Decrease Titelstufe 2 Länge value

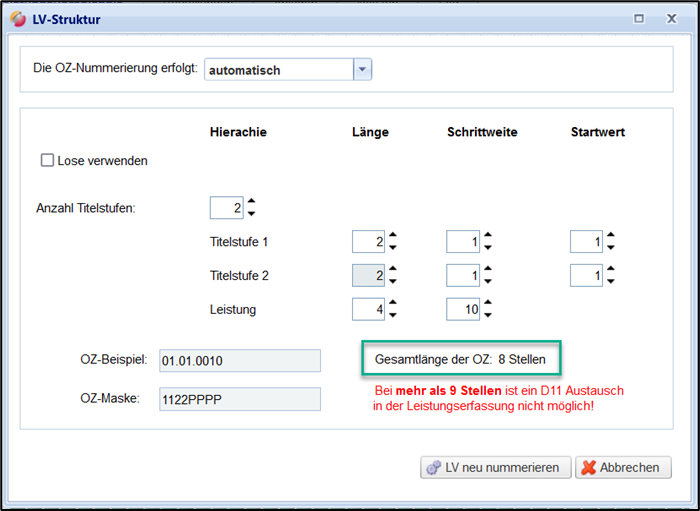pos(393,282)
